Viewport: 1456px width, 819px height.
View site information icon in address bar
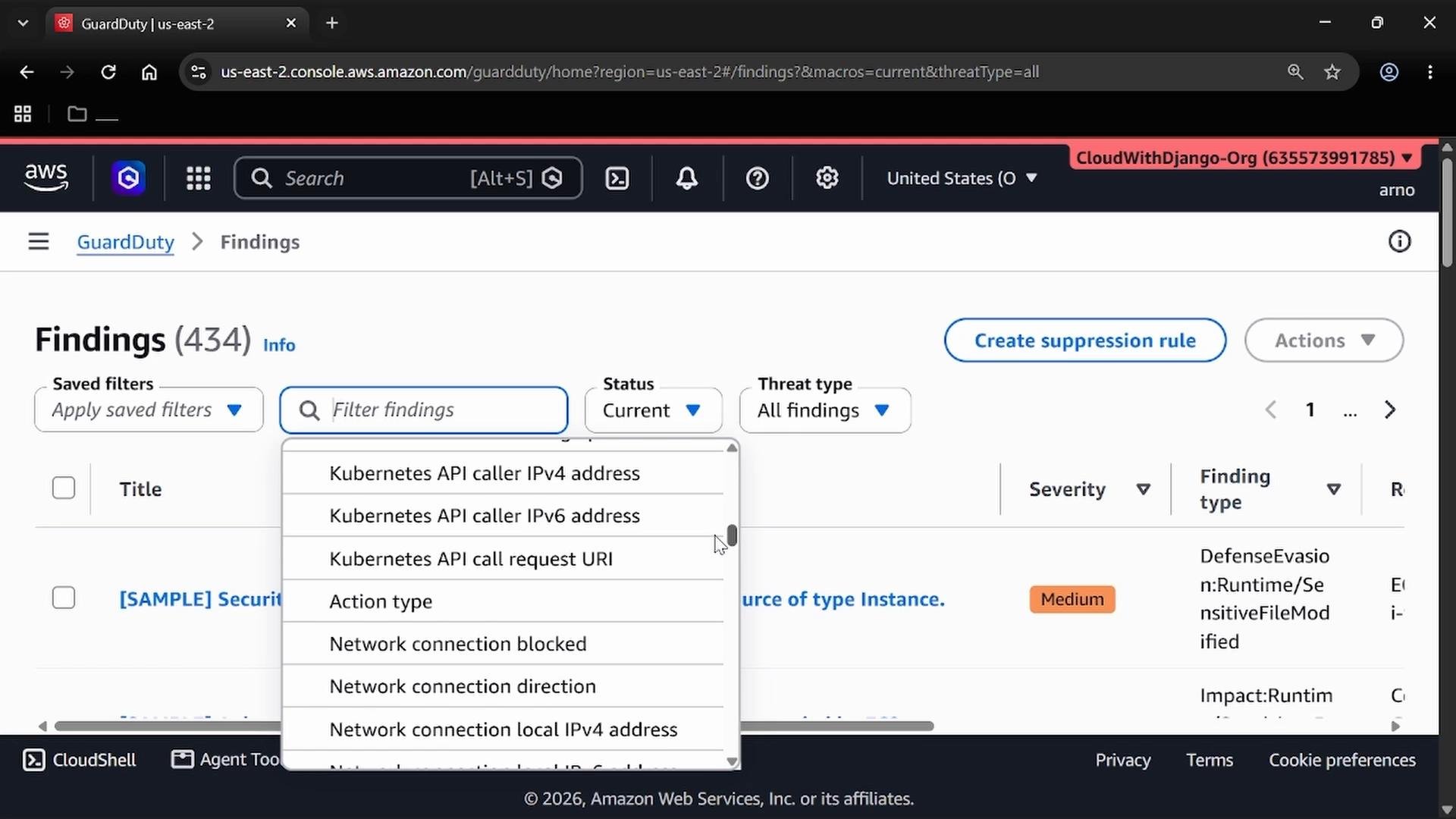199,72
